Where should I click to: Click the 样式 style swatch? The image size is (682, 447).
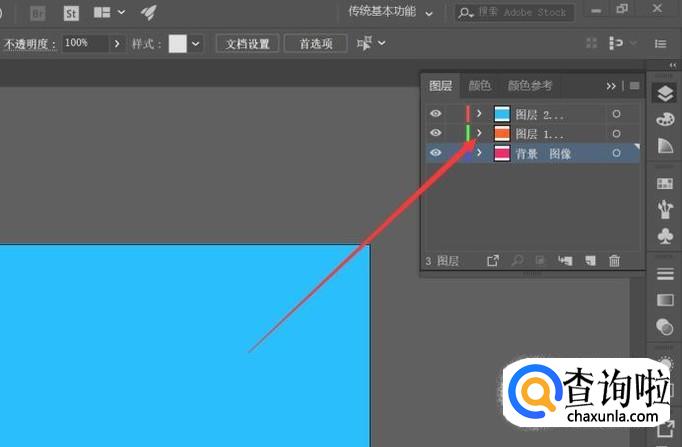pos(177,43)
